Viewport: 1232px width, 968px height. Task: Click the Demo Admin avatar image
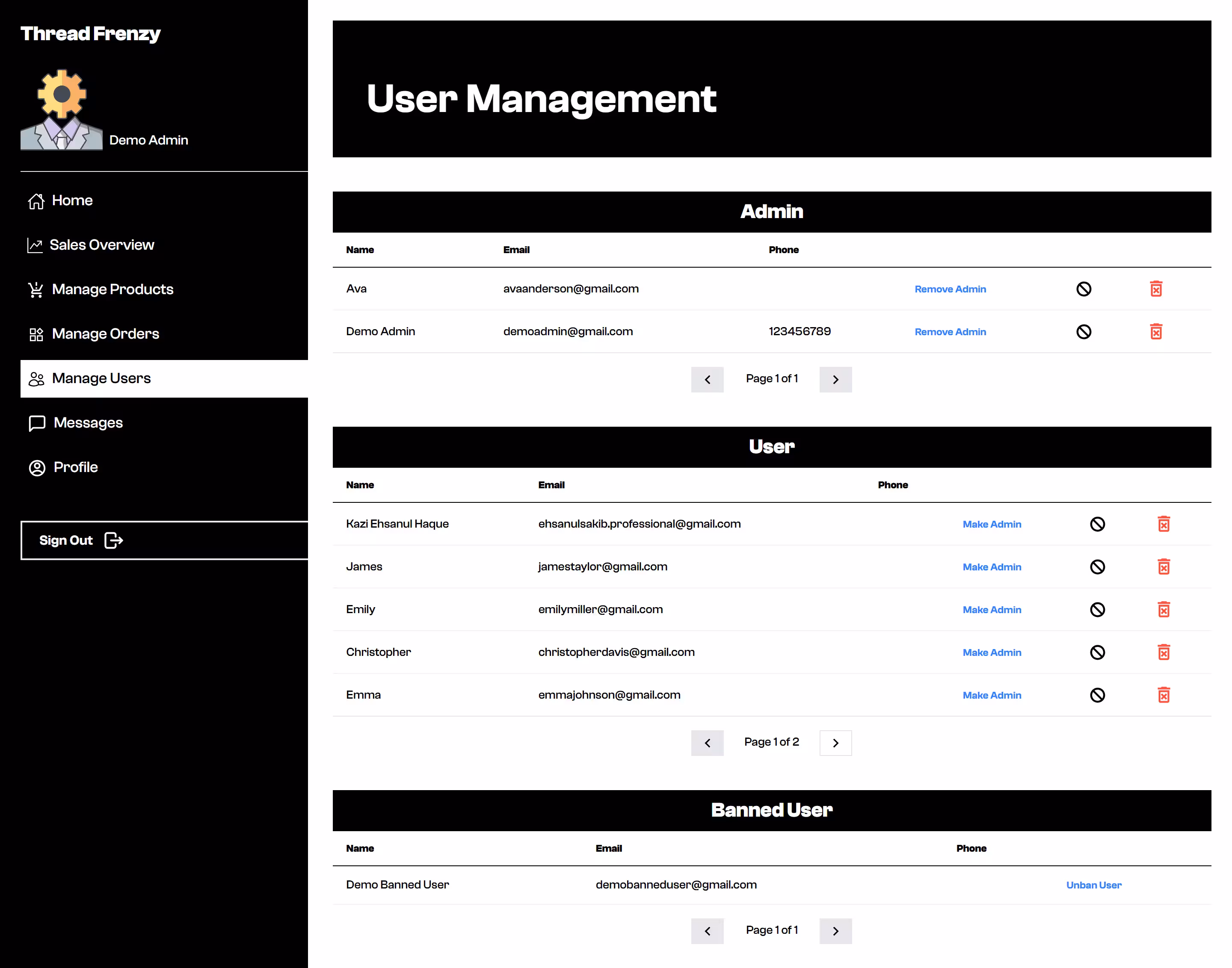(61, 109)
